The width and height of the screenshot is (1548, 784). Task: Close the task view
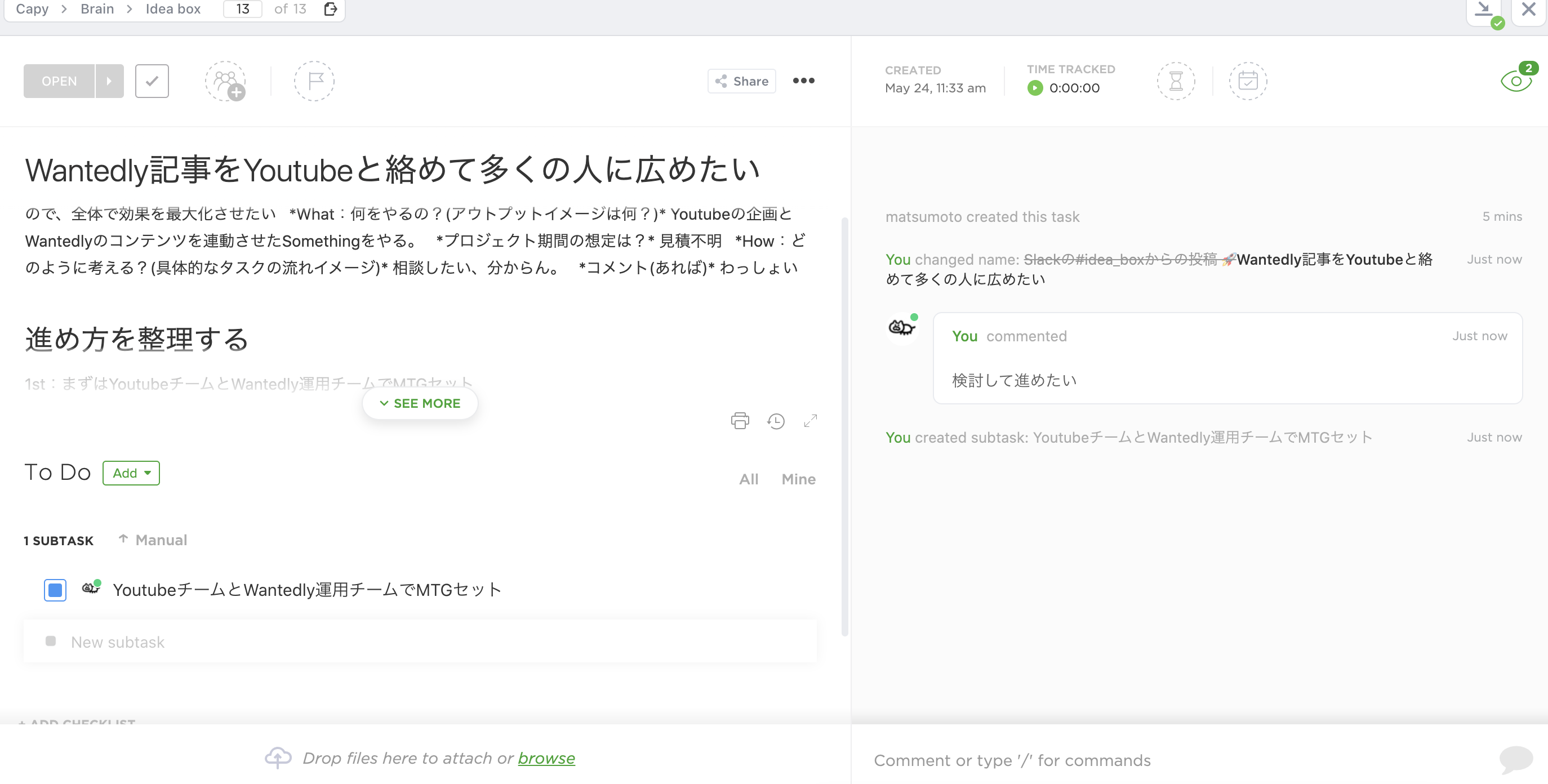(x=1529, y=10)
